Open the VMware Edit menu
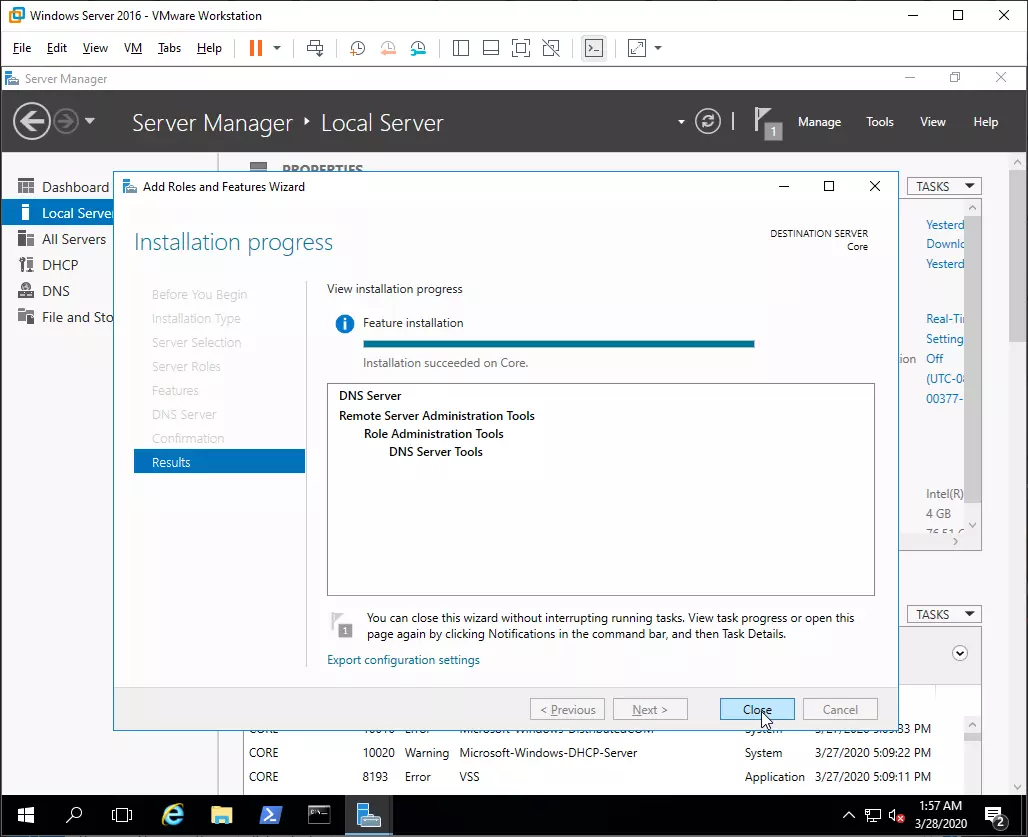 tap(56, 48)
